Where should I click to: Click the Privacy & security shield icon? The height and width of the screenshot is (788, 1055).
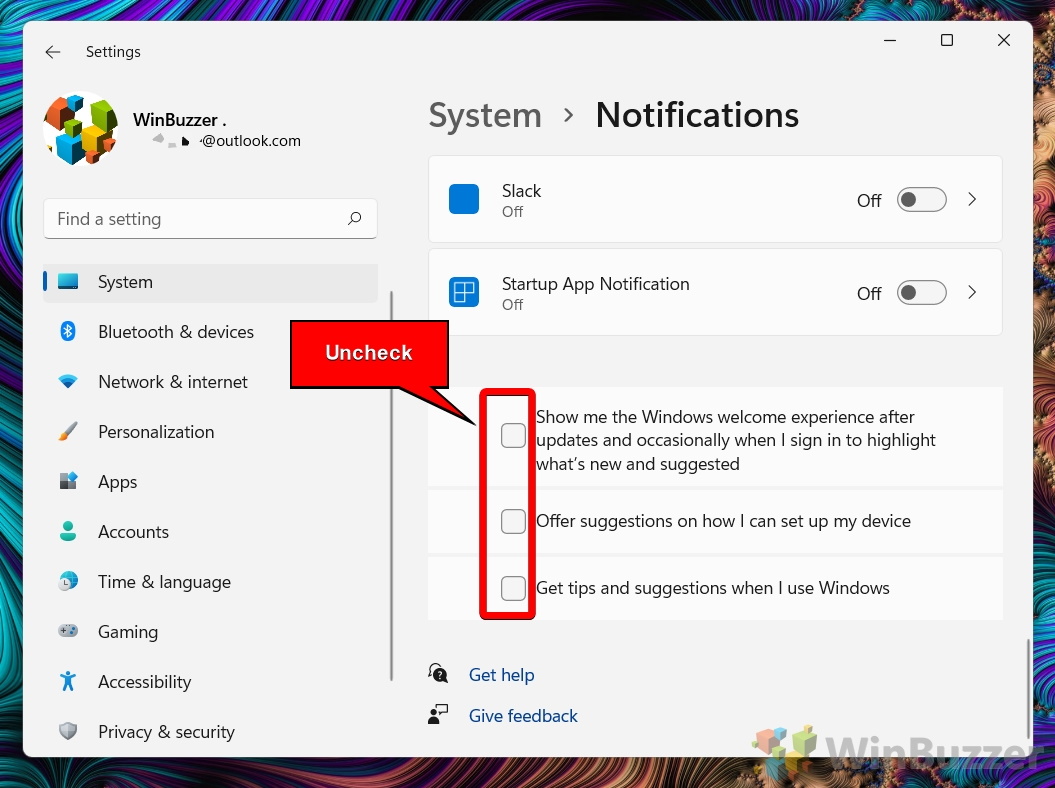[x=68, y=732]
